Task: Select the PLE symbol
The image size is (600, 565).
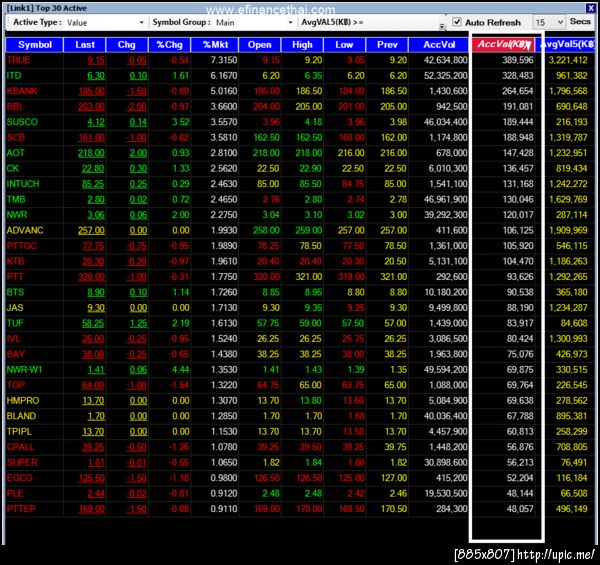Action: click(15, 494)
